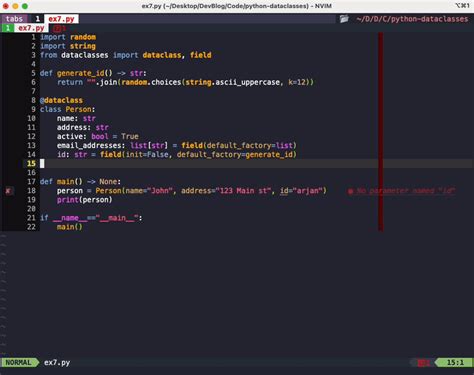
Task: Select the ex7.py tab in the top tabline
Action: coord(61,19)
